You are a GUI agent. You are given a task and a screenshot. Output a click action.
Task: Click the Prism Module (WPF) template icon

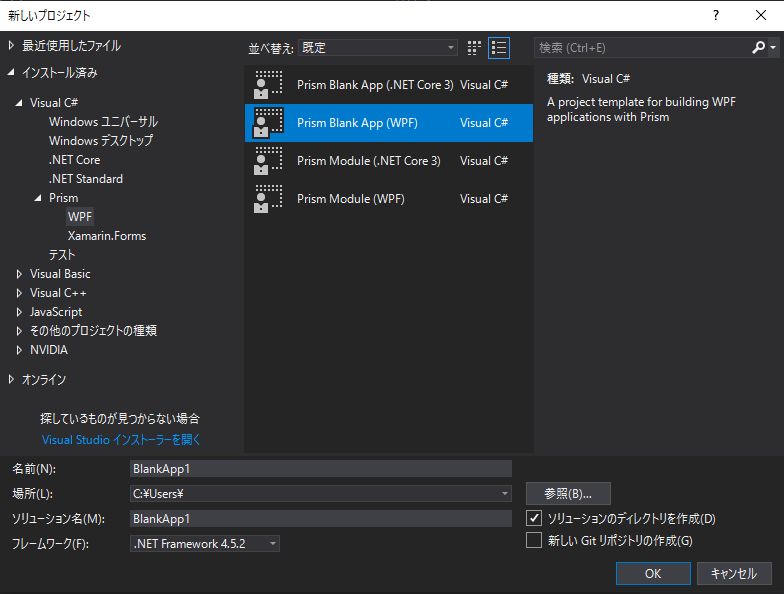(268, 198)
